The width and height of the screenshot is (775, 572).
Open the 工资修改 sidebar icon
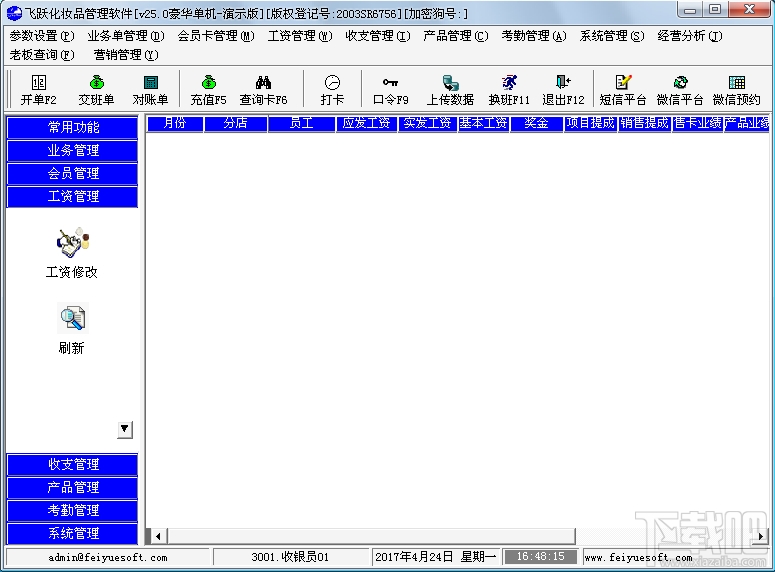click(72, 242)
